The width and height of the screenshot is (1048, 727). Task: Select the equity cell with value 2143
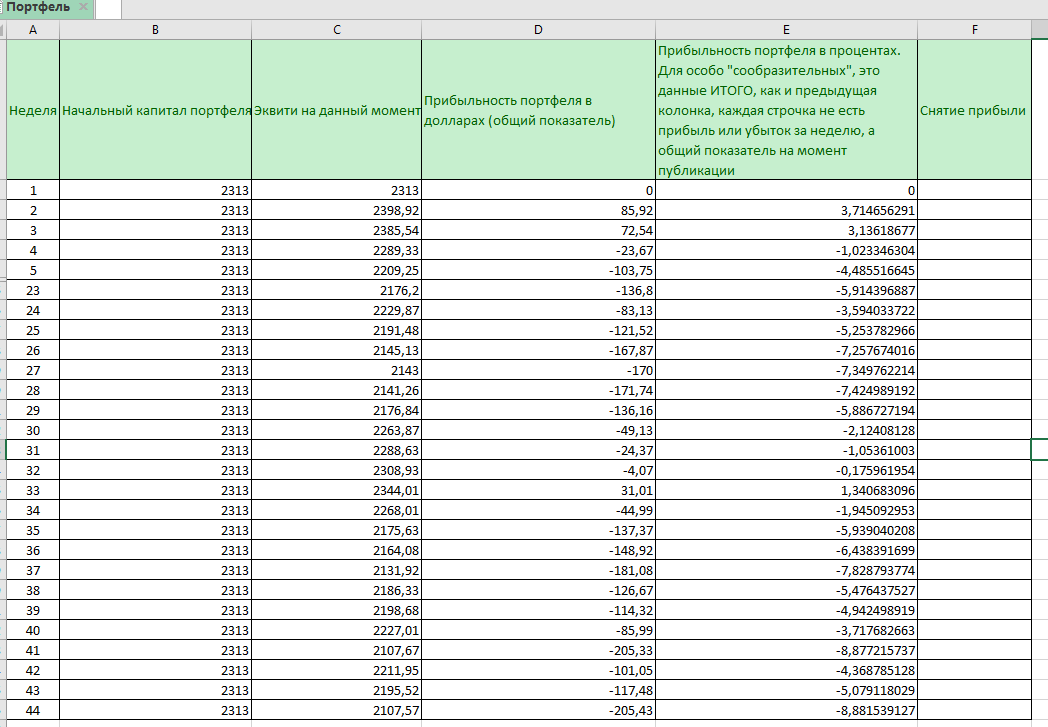click(337, 370)
